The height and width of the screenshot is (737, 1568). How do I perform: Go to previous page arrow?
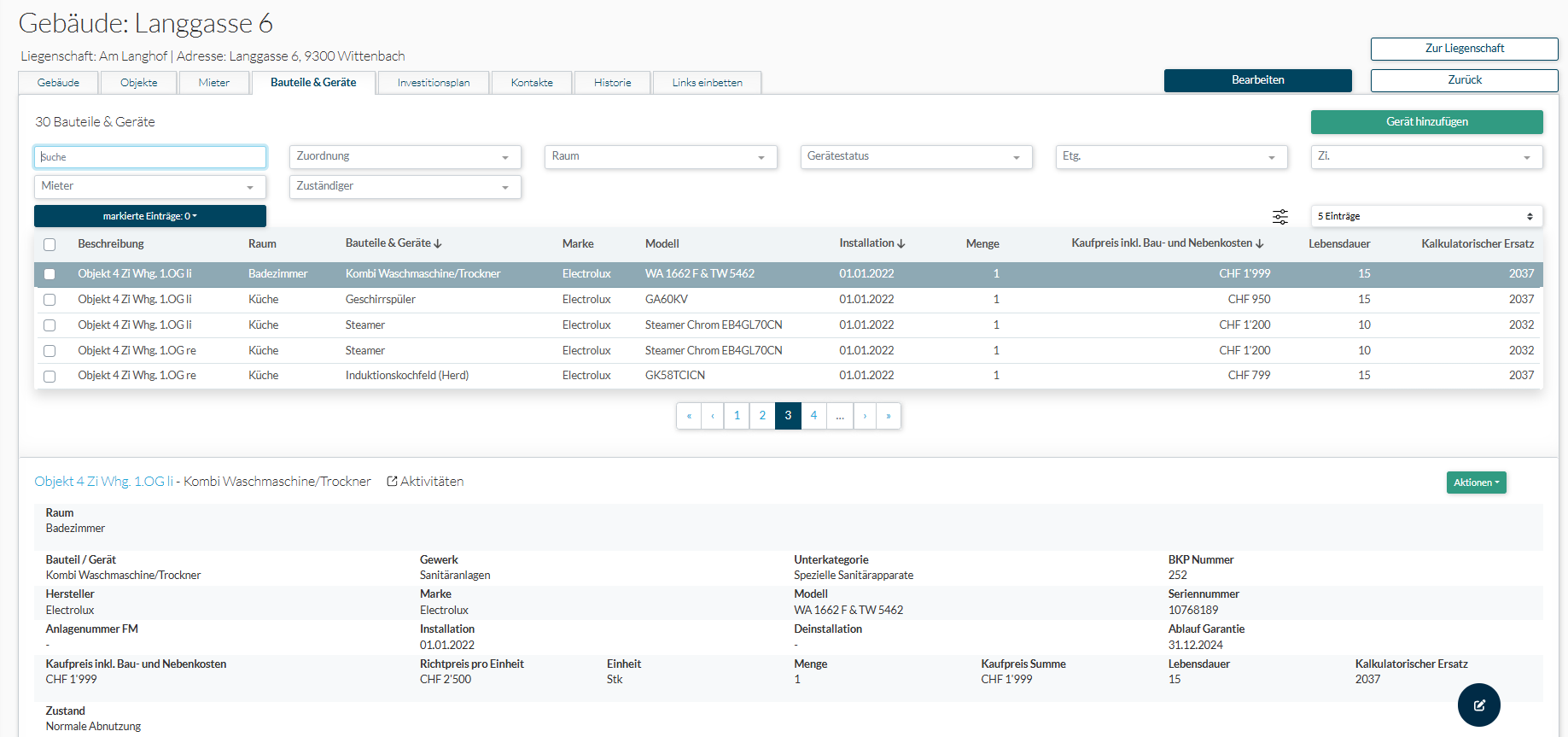click(713, 416)
